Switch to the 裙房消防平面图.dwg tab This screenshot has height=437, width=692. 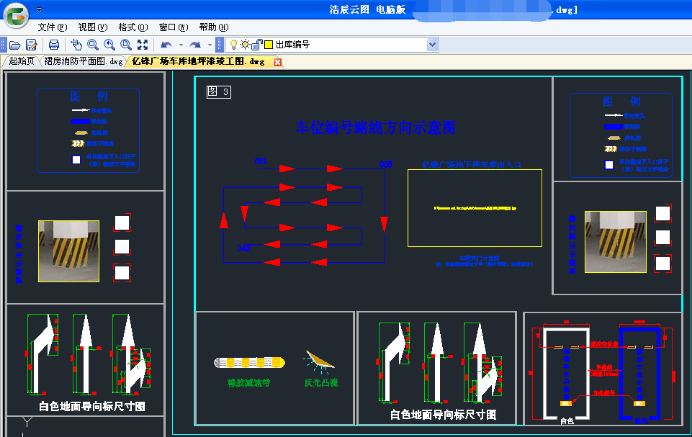coord(84,62)
